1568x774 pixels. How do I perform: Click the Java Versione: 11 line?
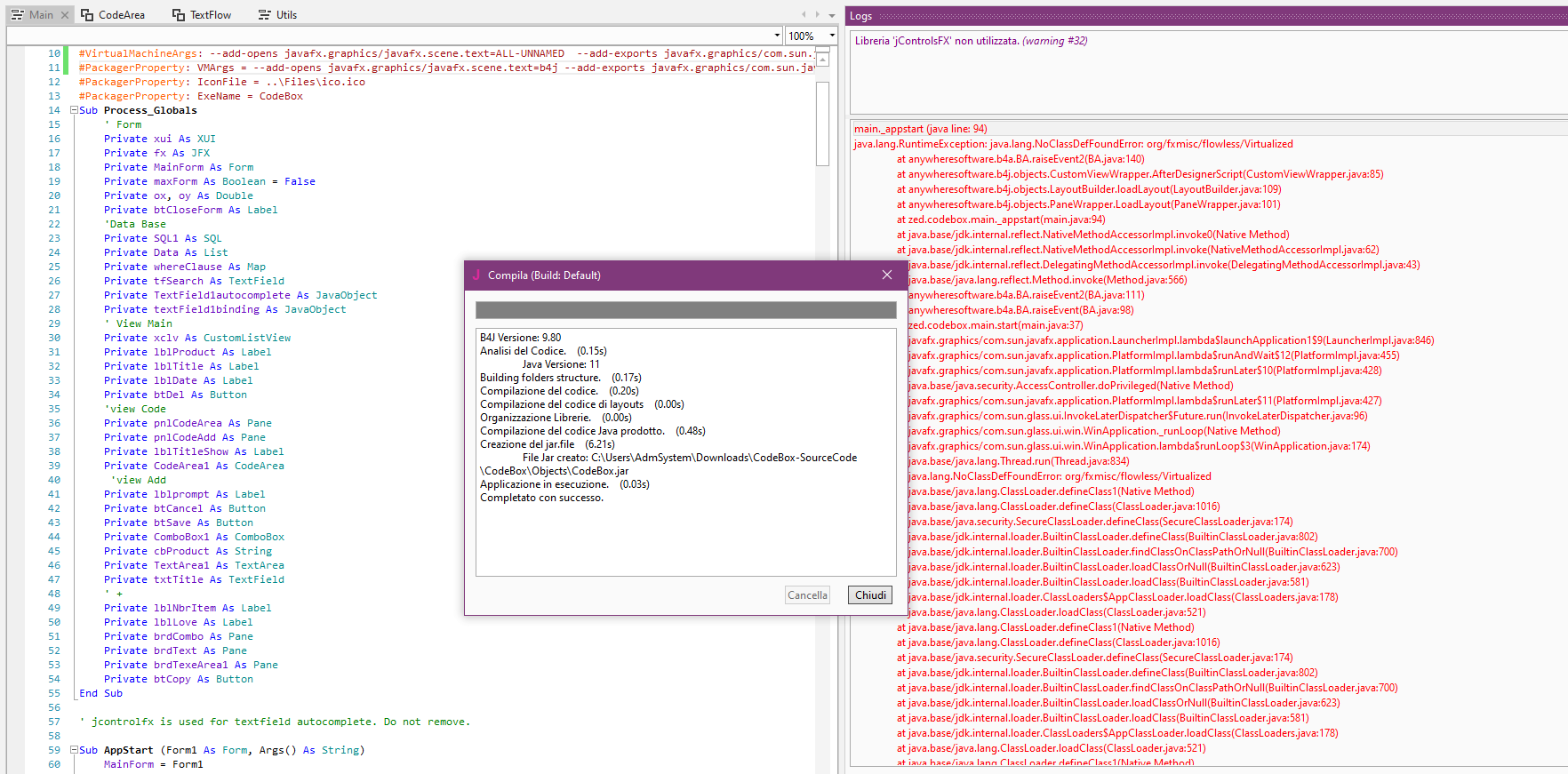pyautogui.click(x=561, y=364)
